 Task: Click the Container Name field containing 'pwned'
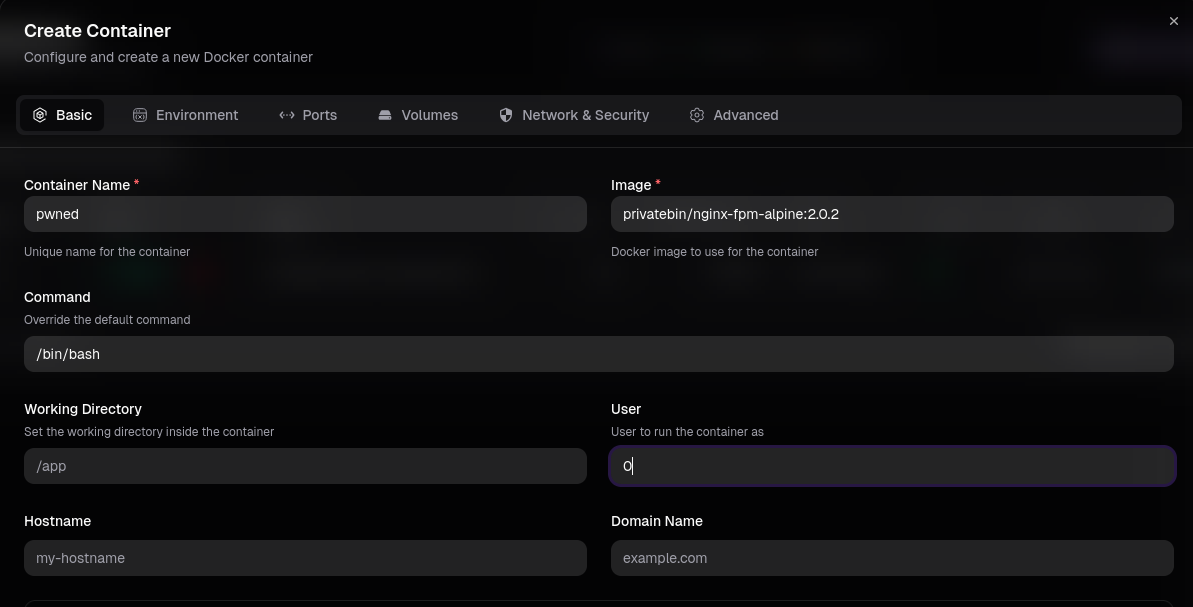(305, 214)
